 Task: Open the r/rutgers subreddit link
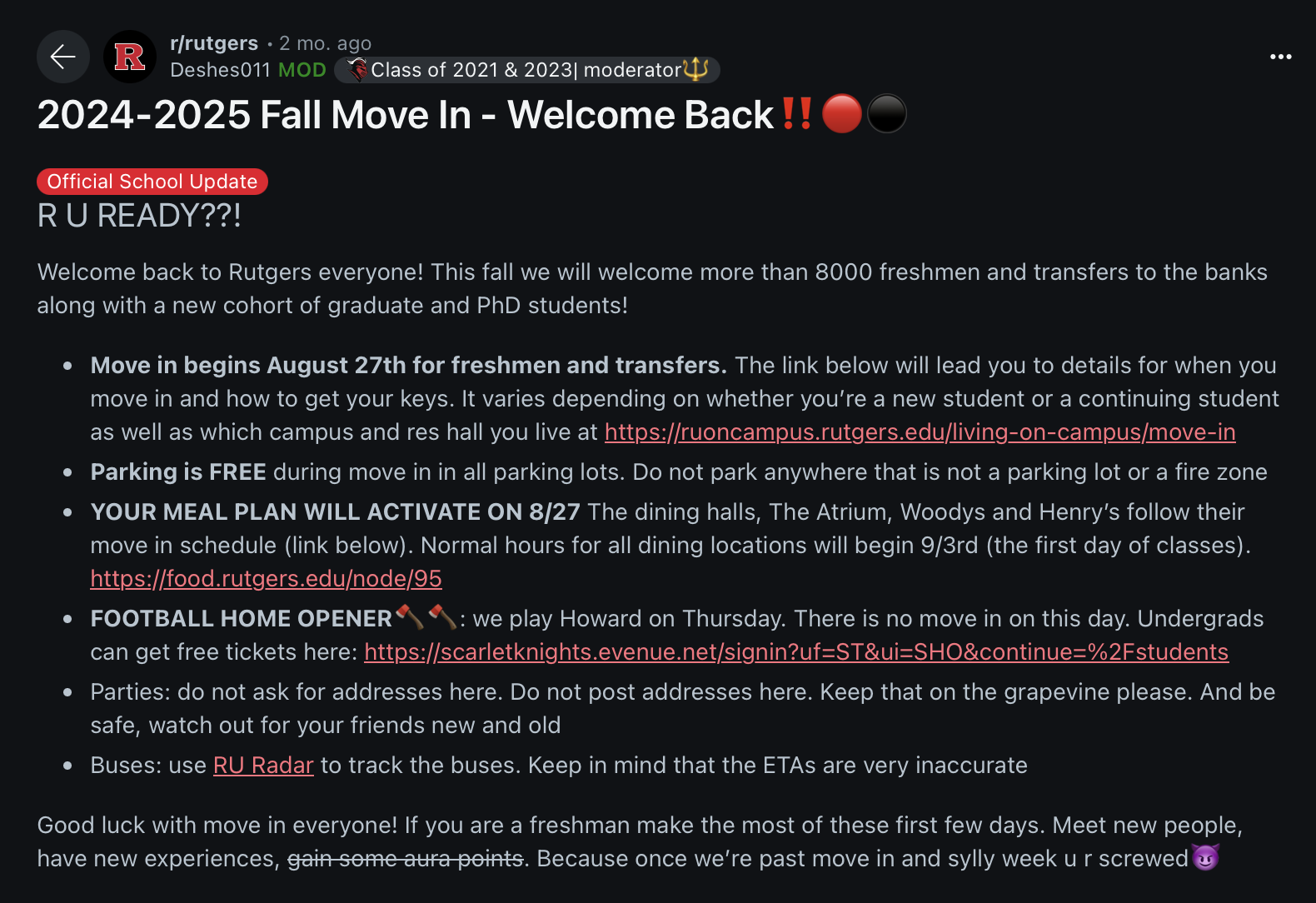click(214, 43)
